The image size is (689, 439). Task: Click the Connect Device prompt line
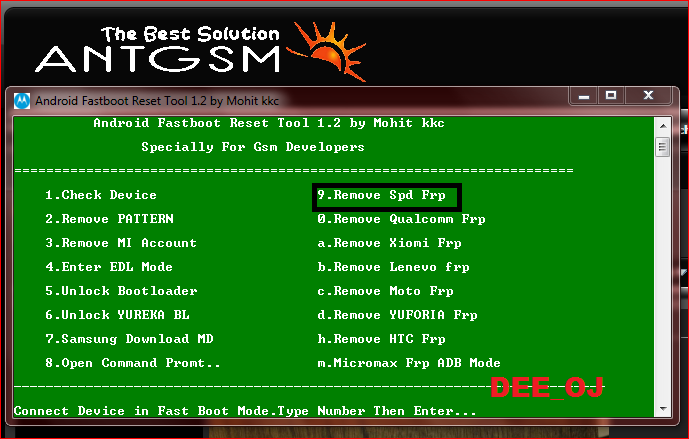coord(245,411)
